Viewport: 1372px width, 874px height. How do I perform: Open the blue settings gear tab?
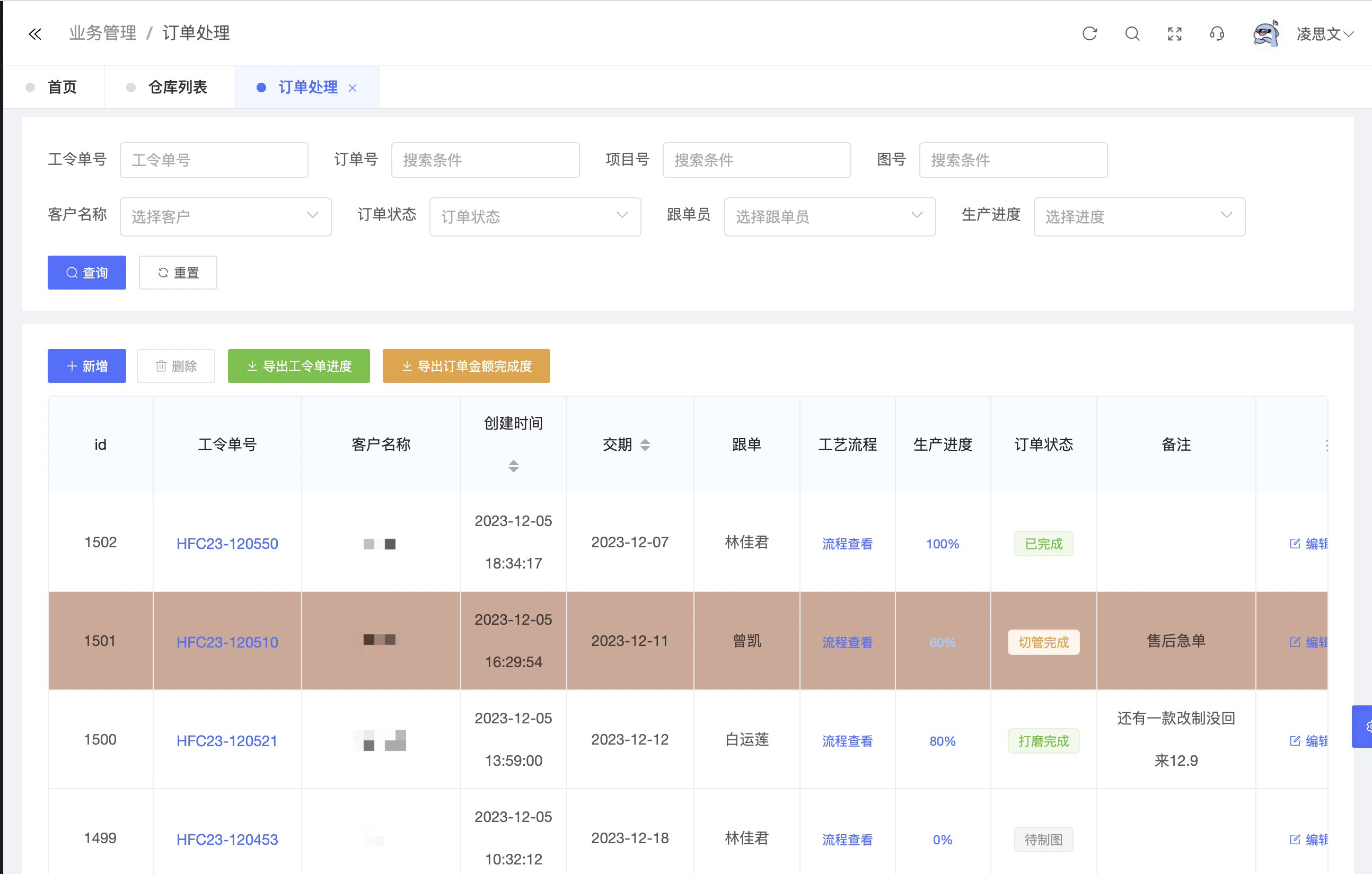tap(1364, 727)
